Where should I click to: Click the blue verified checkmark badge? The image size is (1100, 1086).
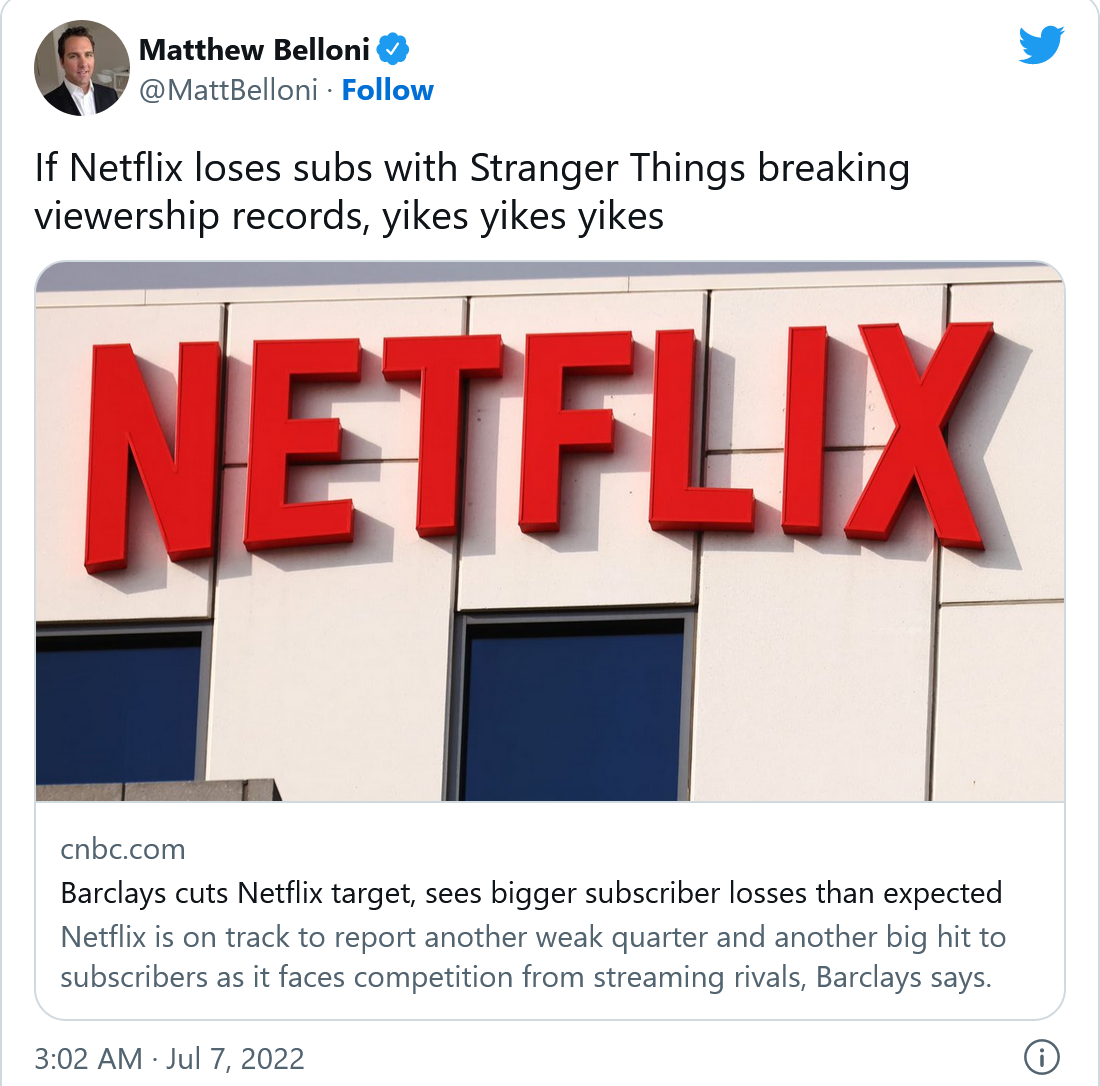point(393,49)
